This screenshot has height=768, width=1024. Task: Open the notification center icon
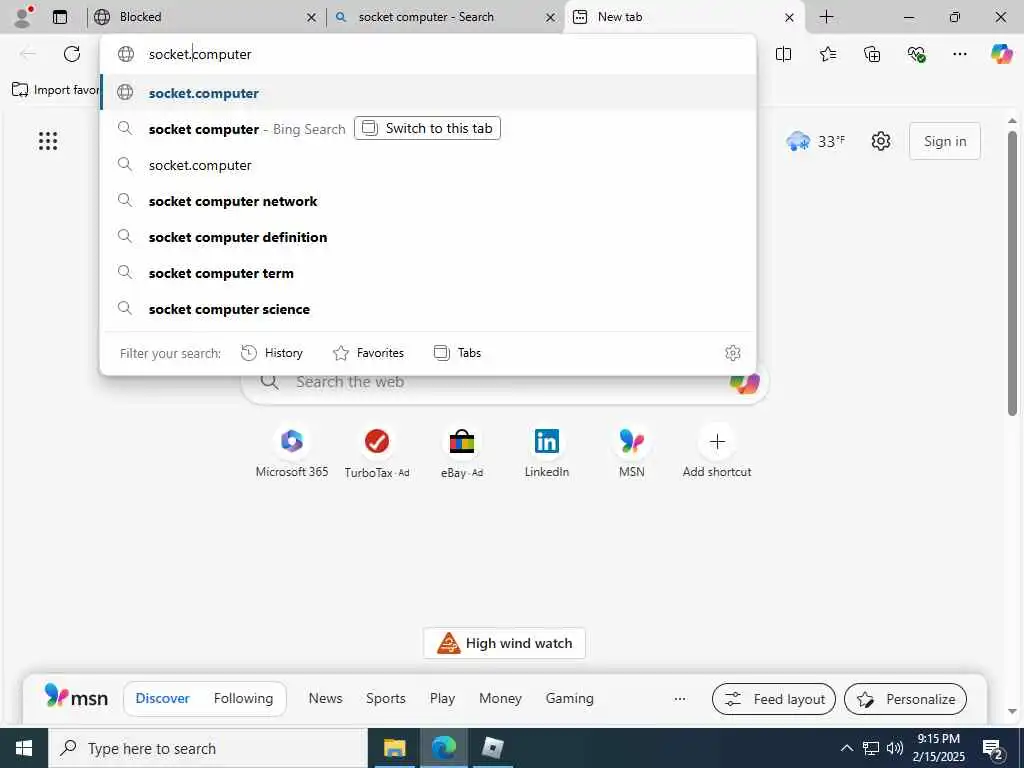click(993, 748)
